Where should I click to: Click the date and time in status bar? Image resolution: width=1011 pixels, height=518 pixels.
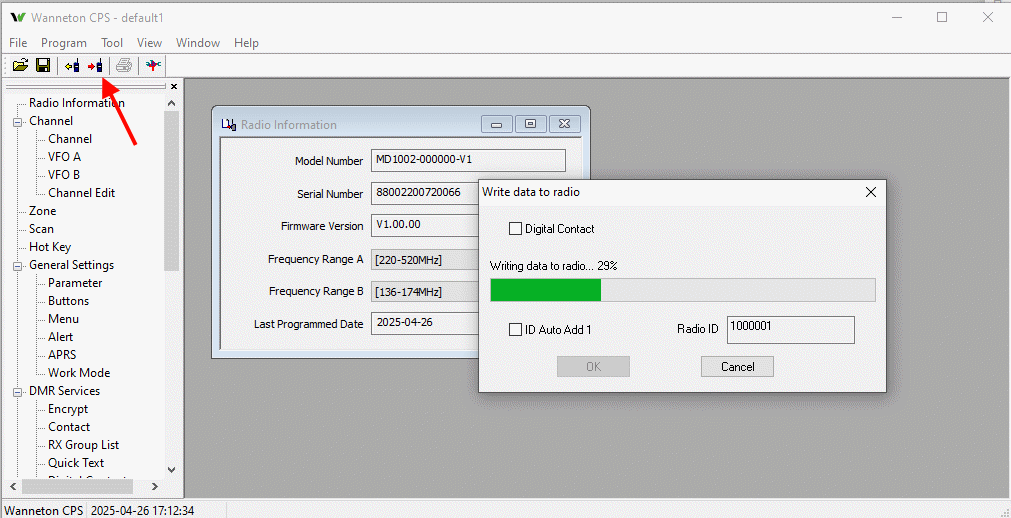pos(142,510)
